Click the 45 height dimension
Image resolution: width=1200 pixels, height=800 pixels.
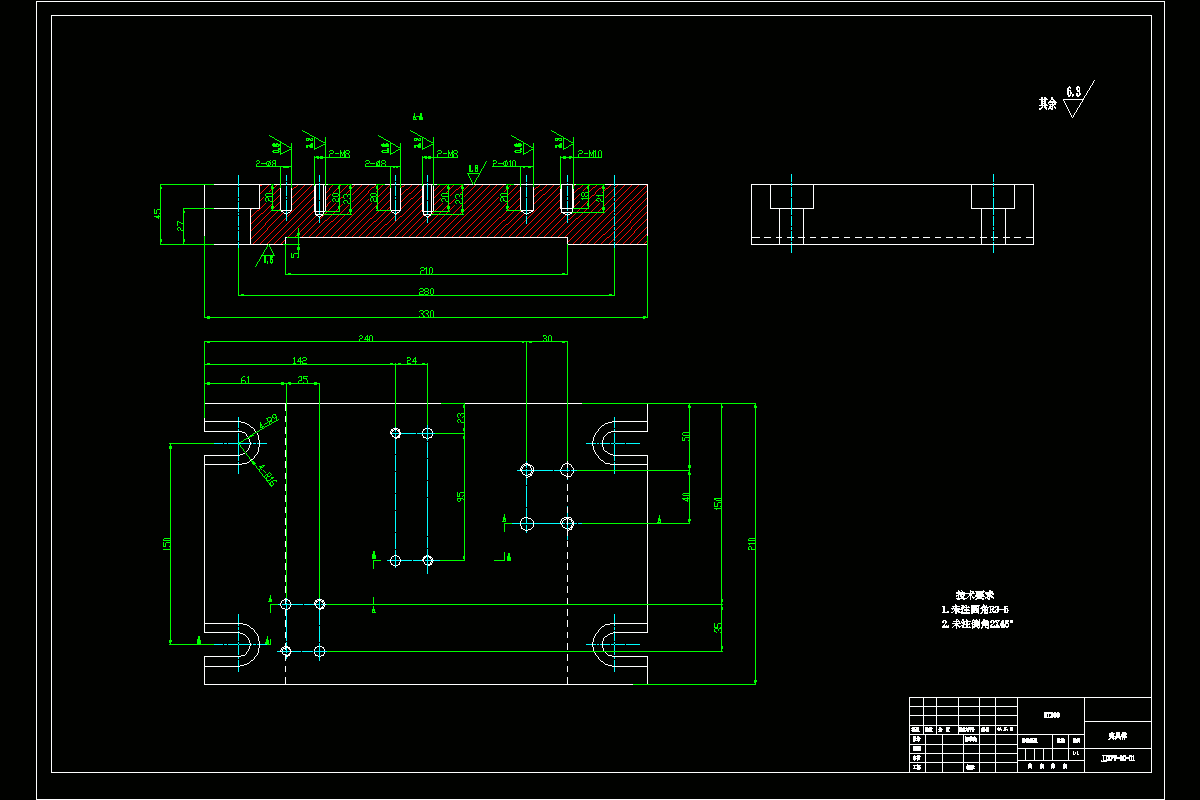(157, 214)
